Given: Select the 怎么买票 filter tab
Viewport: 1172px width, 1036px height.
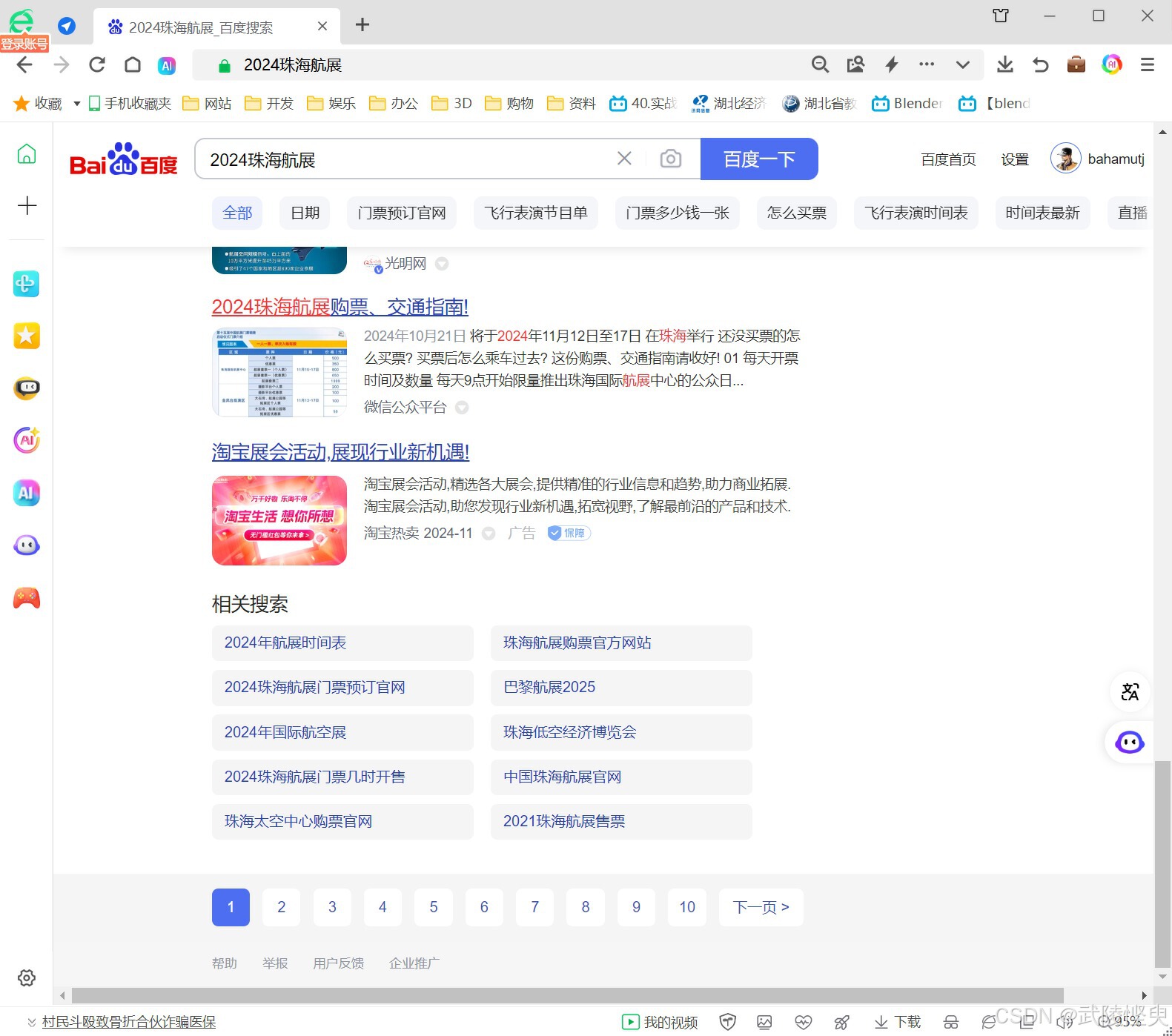Looking at the screenshot, I should click(x=796, y=213).
